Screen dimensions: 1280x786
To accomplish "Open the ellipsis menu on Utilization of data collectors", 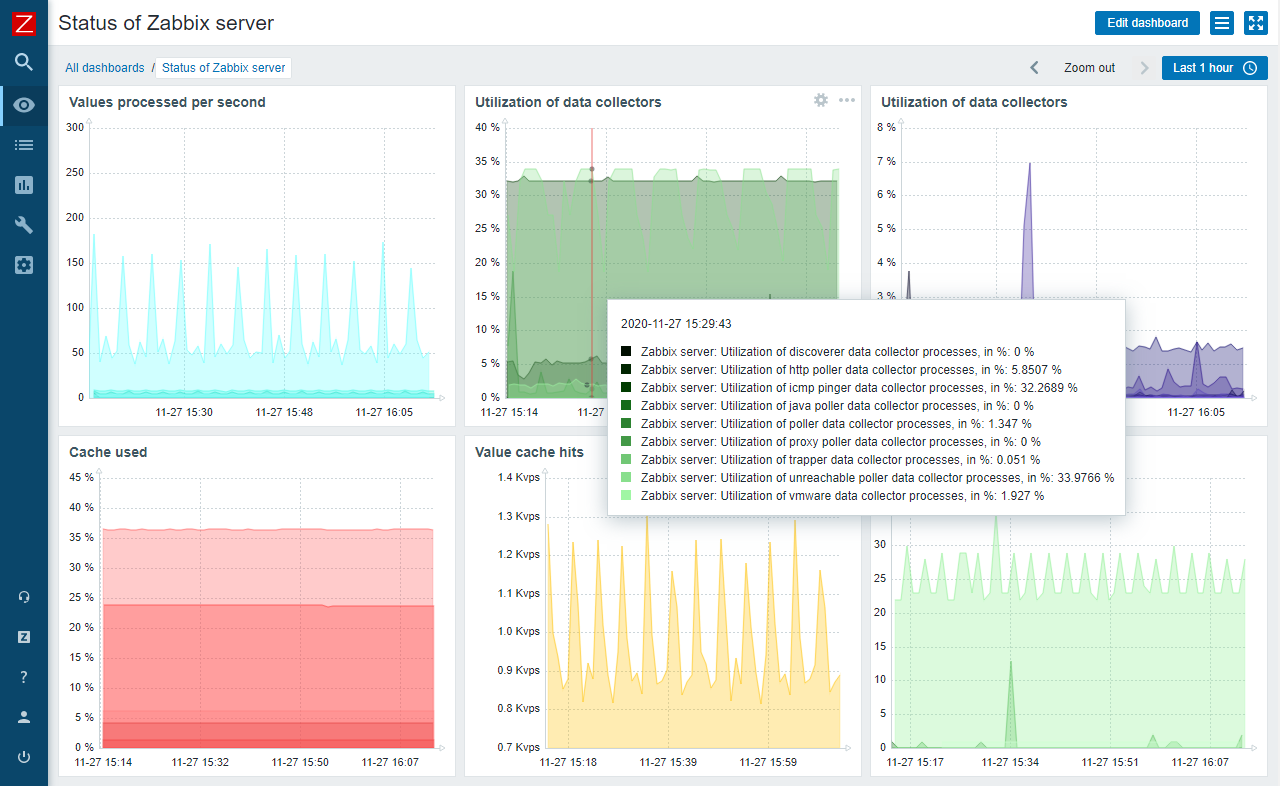I will [x=845, y=100].
